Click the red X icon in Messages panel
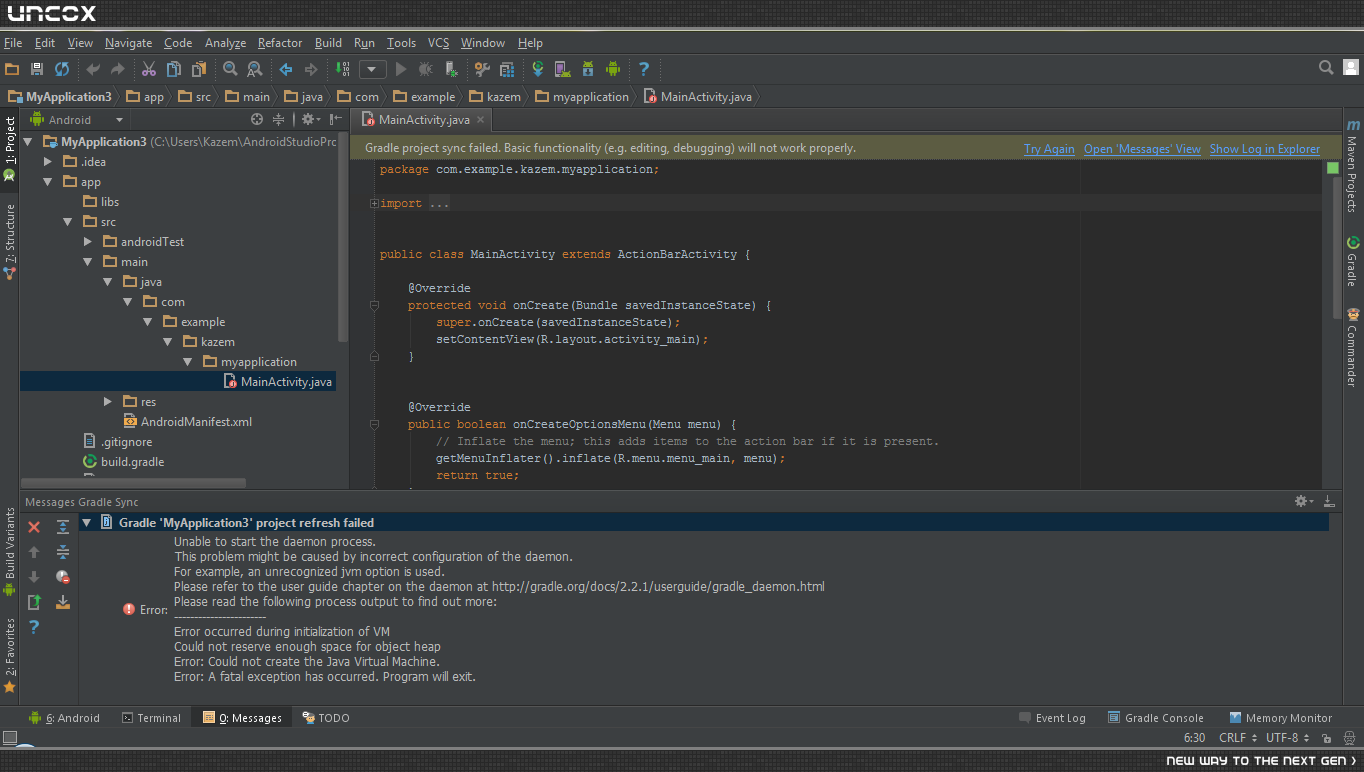 pos(34,527)
